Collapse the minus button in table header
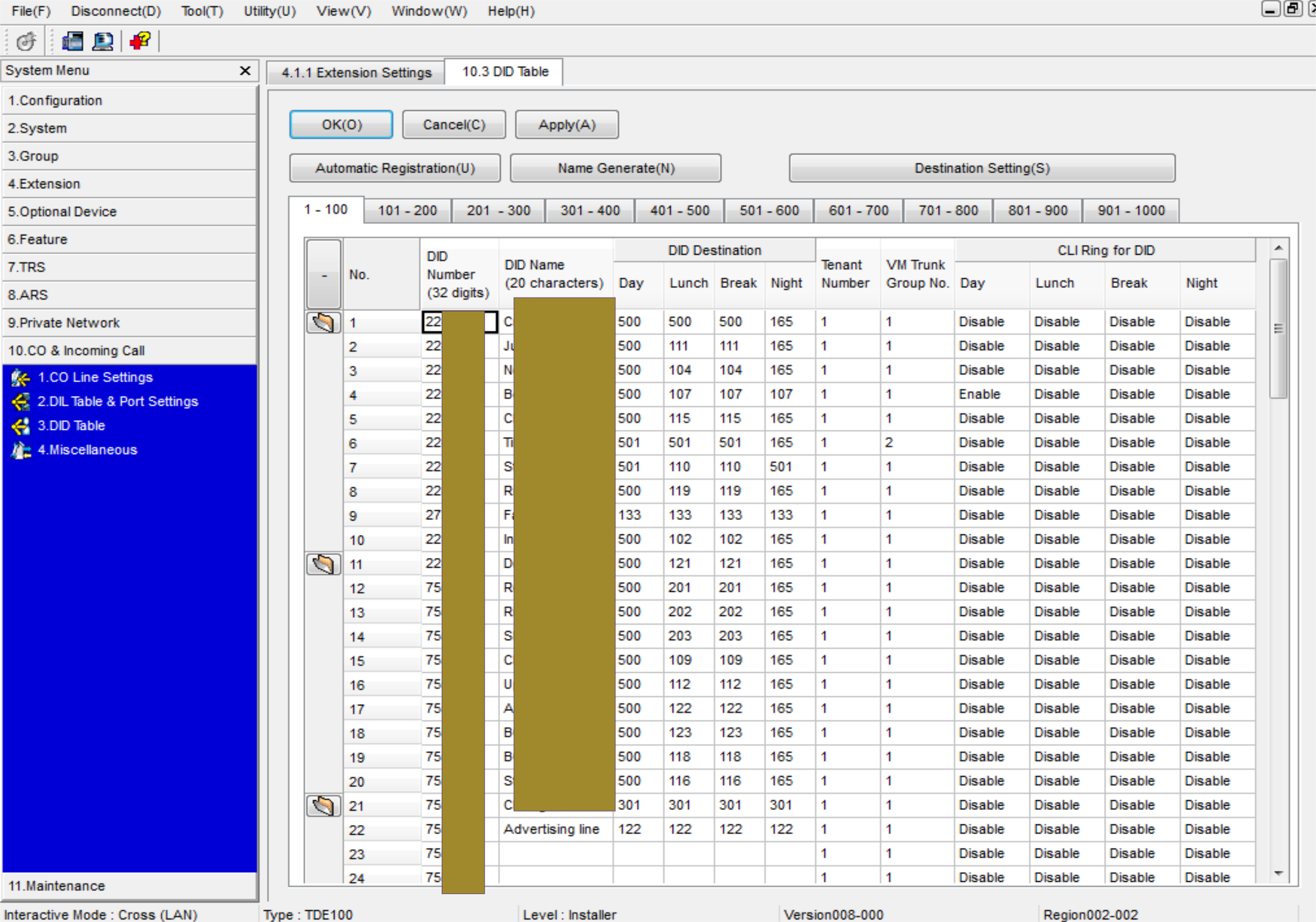Viewport: 1316px width, 922px height. coord(324,274)
